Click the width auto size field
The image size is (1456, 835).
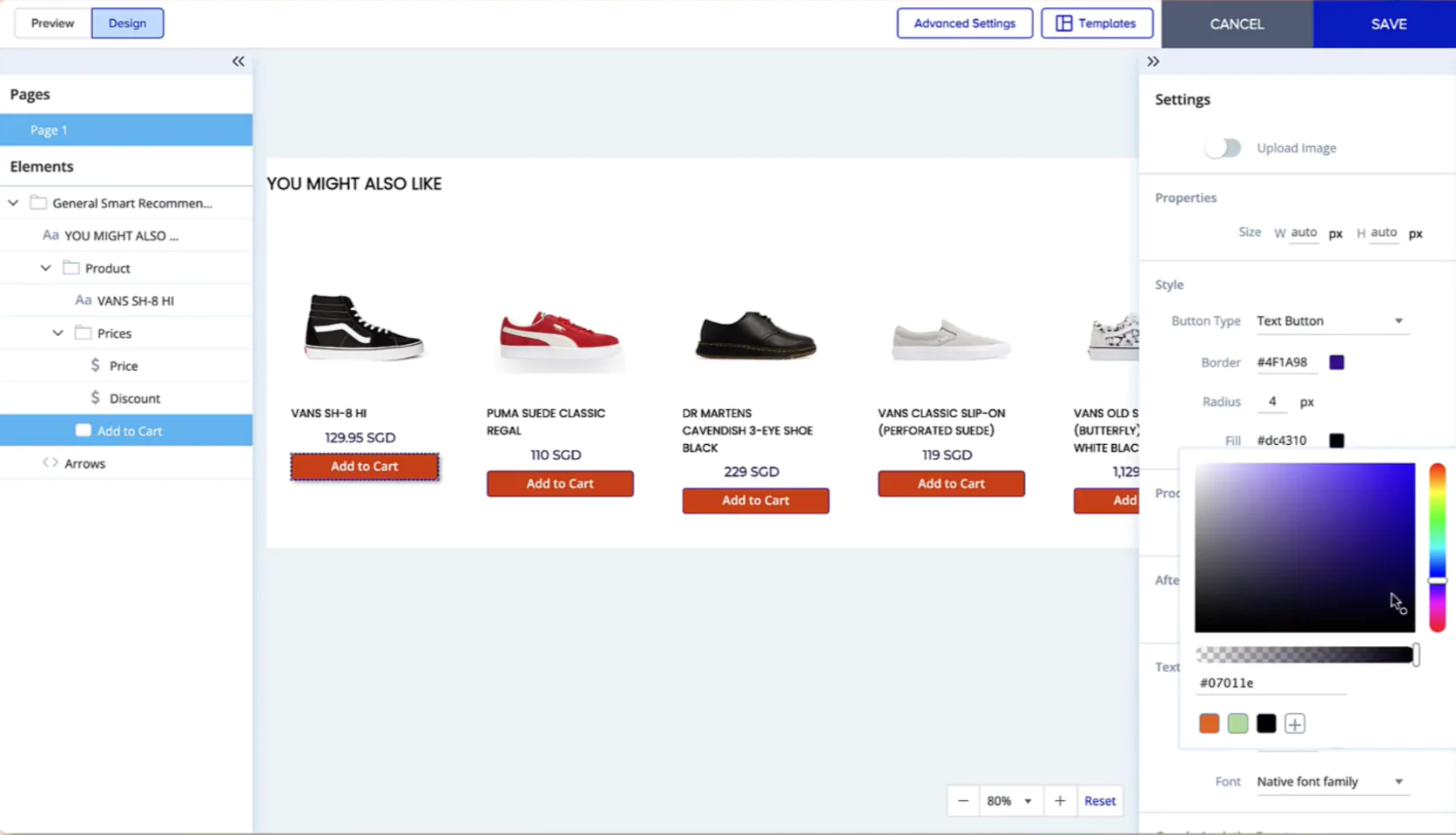pyautogui.click(x=1304, y=232)
